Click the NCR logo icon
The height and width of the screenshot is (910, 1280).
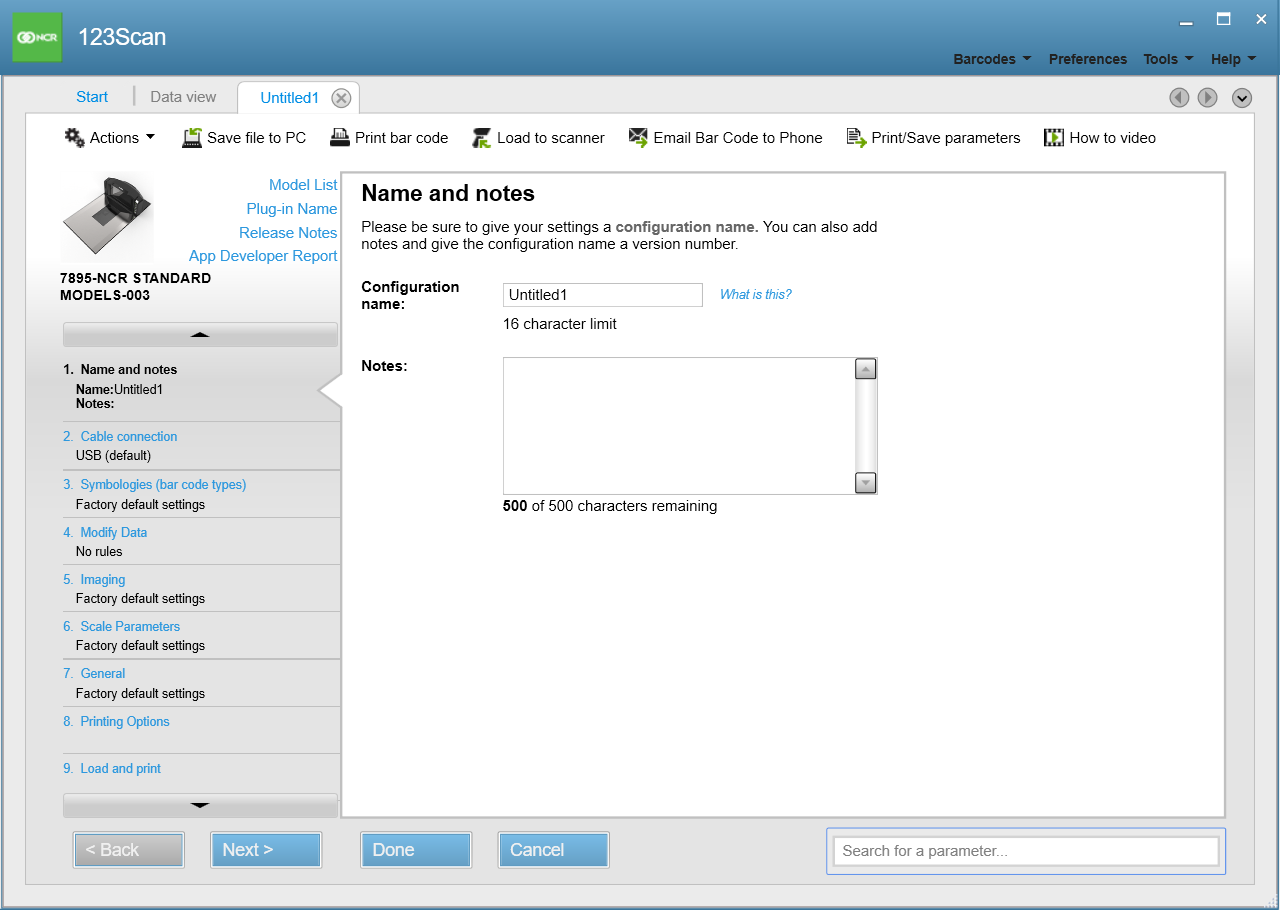(x=37, y=37)
